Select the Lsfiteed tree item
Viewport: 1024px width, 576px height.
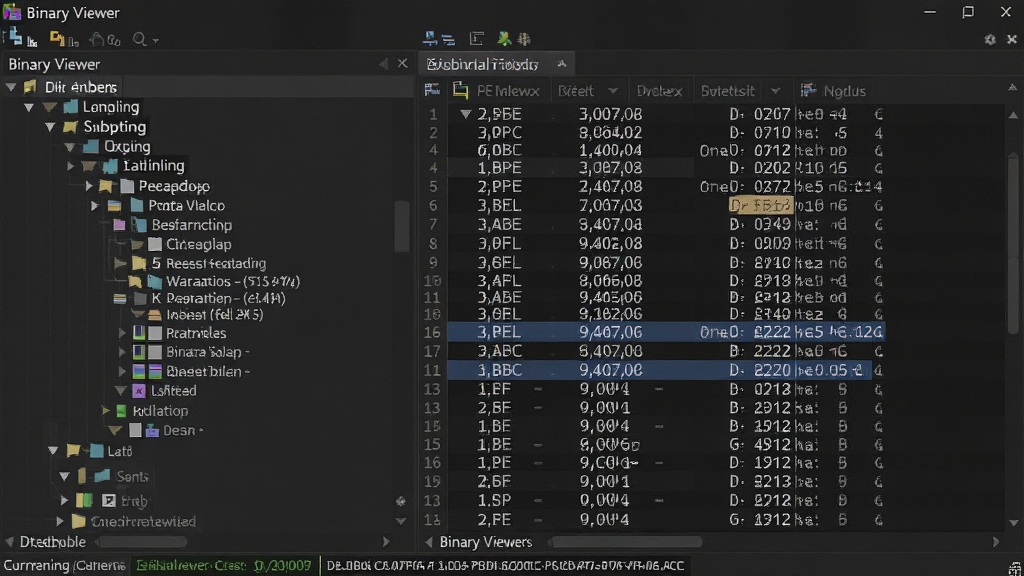[x=174, y=391]
